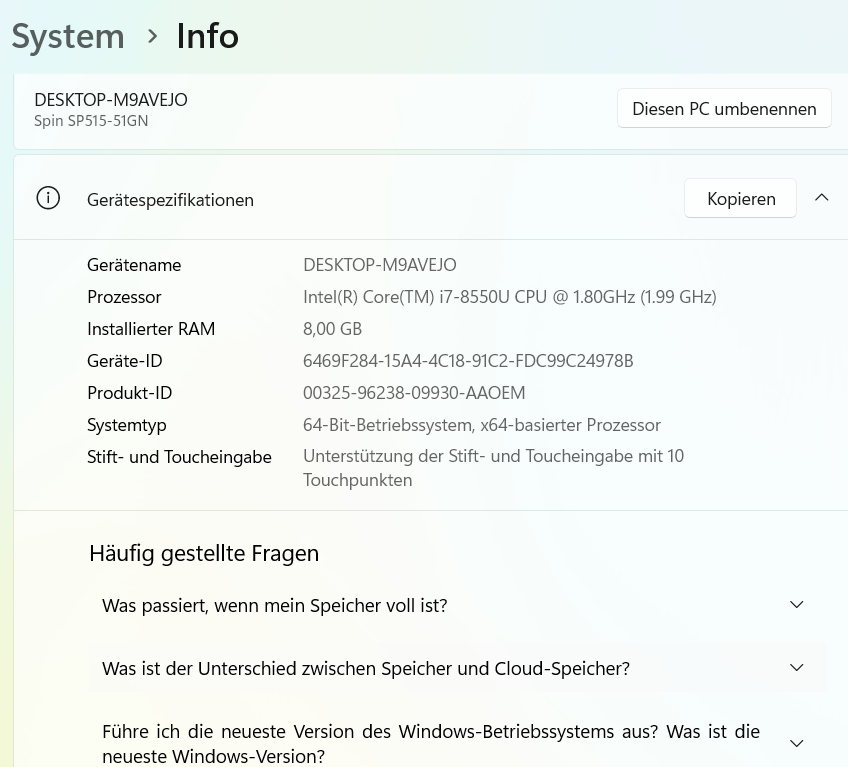
Task: Click the Systemtyp label
Action: [127, 425]
